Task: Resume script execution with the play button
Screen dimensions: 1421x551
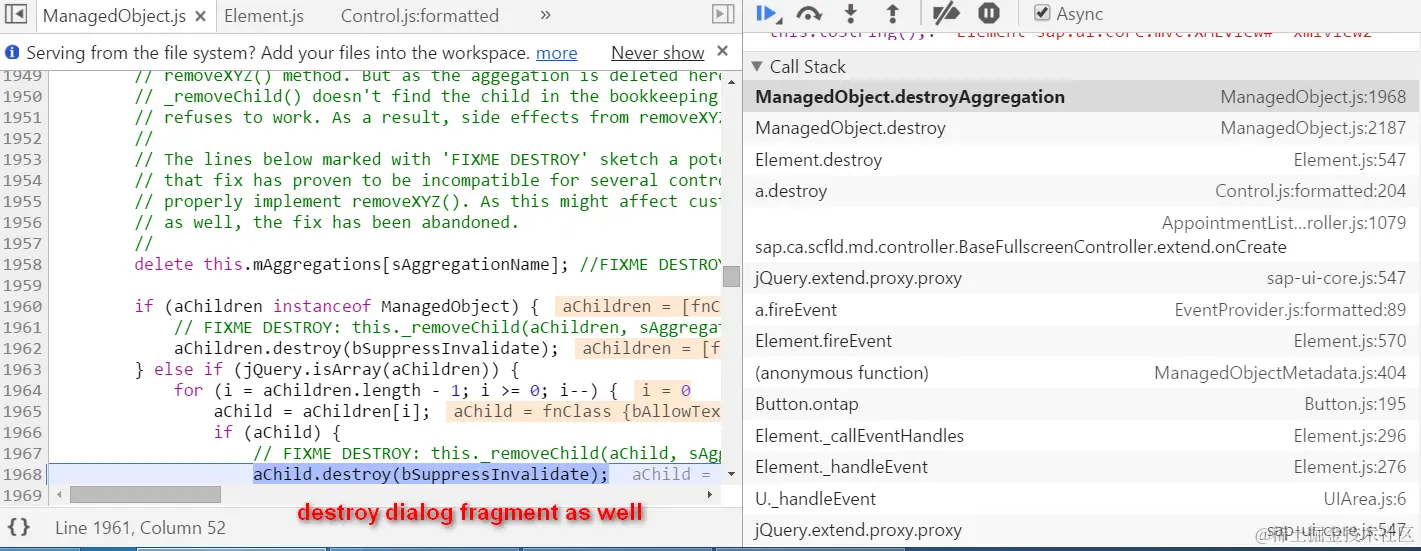Action: click(767, 14)
